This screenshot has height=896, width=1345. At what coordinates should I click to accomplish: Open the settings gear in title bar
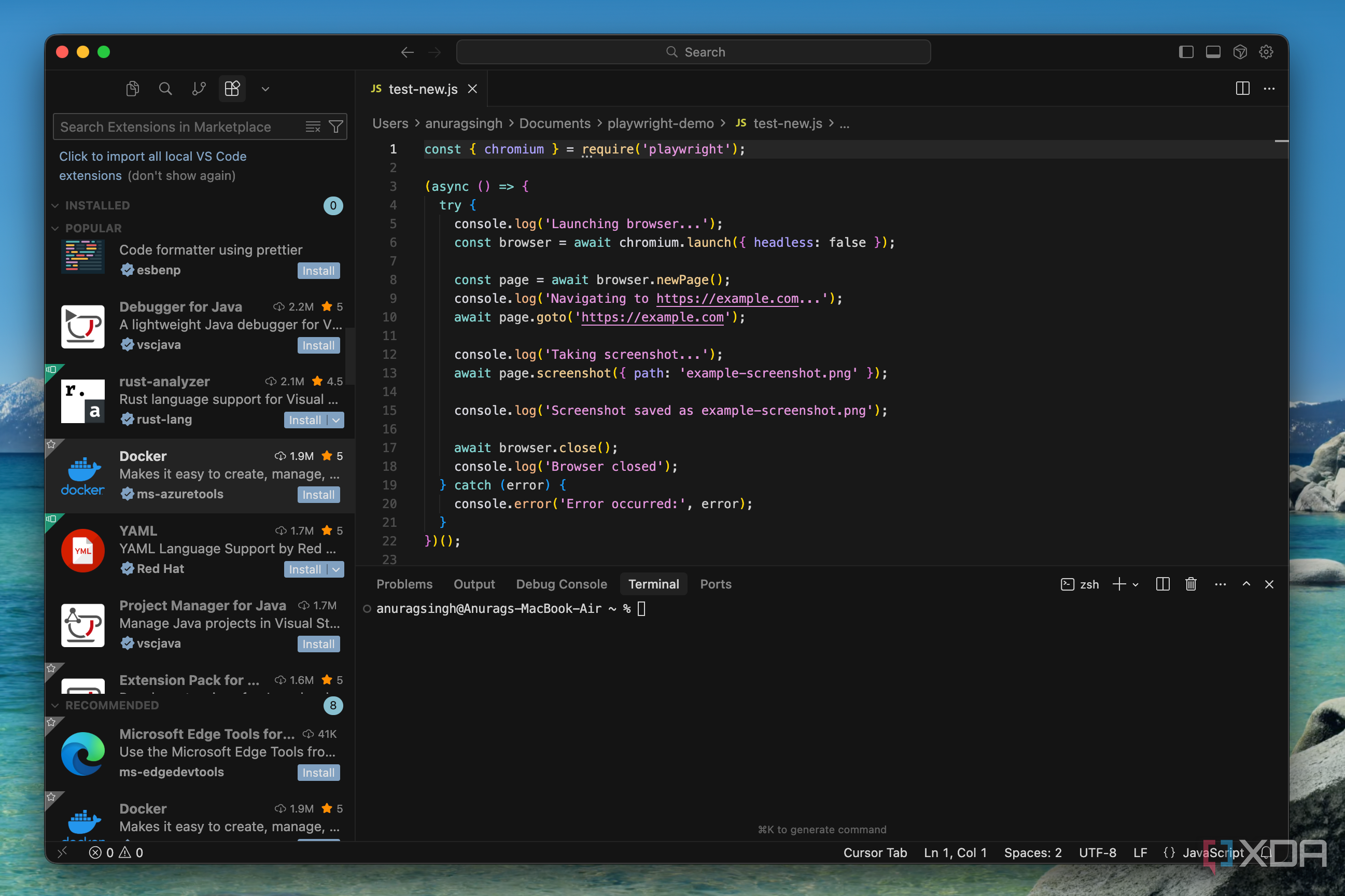[1266, 52]
